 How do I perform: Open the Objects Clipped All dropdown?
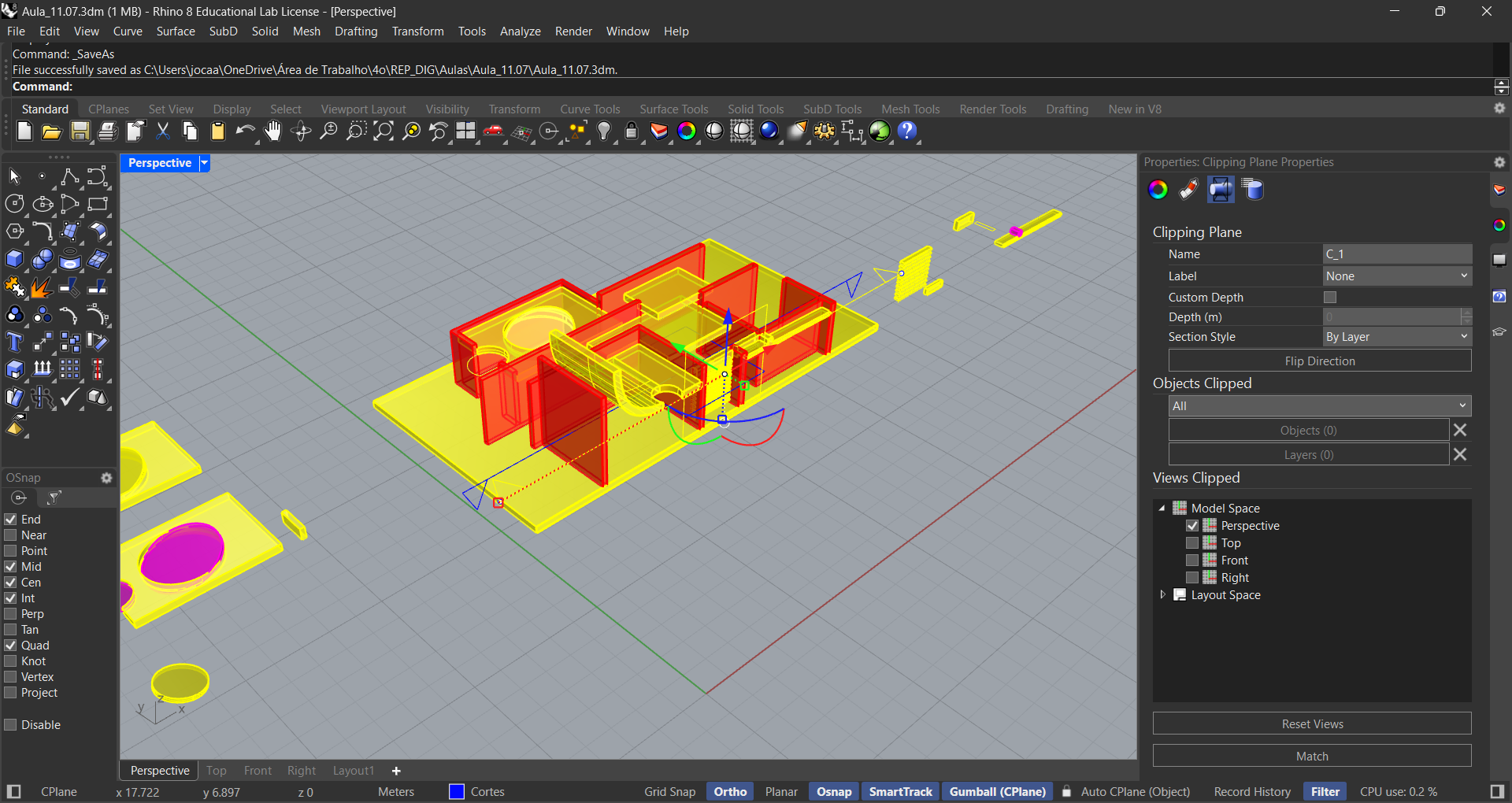tap(1320, 406)
